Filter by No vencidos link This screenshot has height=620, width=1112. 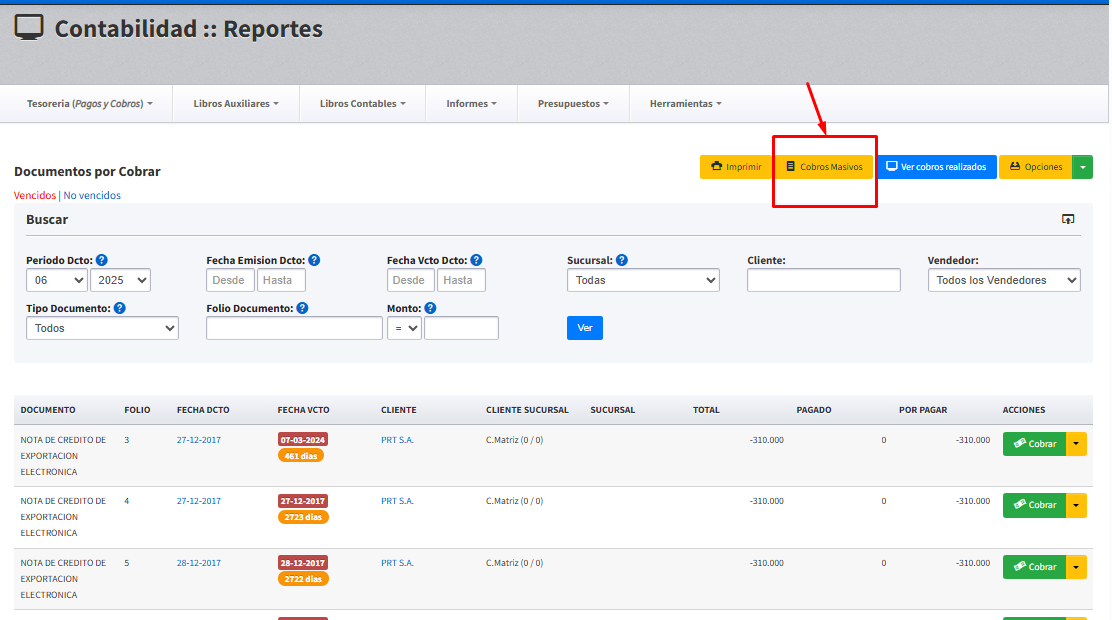pos(92,195)
